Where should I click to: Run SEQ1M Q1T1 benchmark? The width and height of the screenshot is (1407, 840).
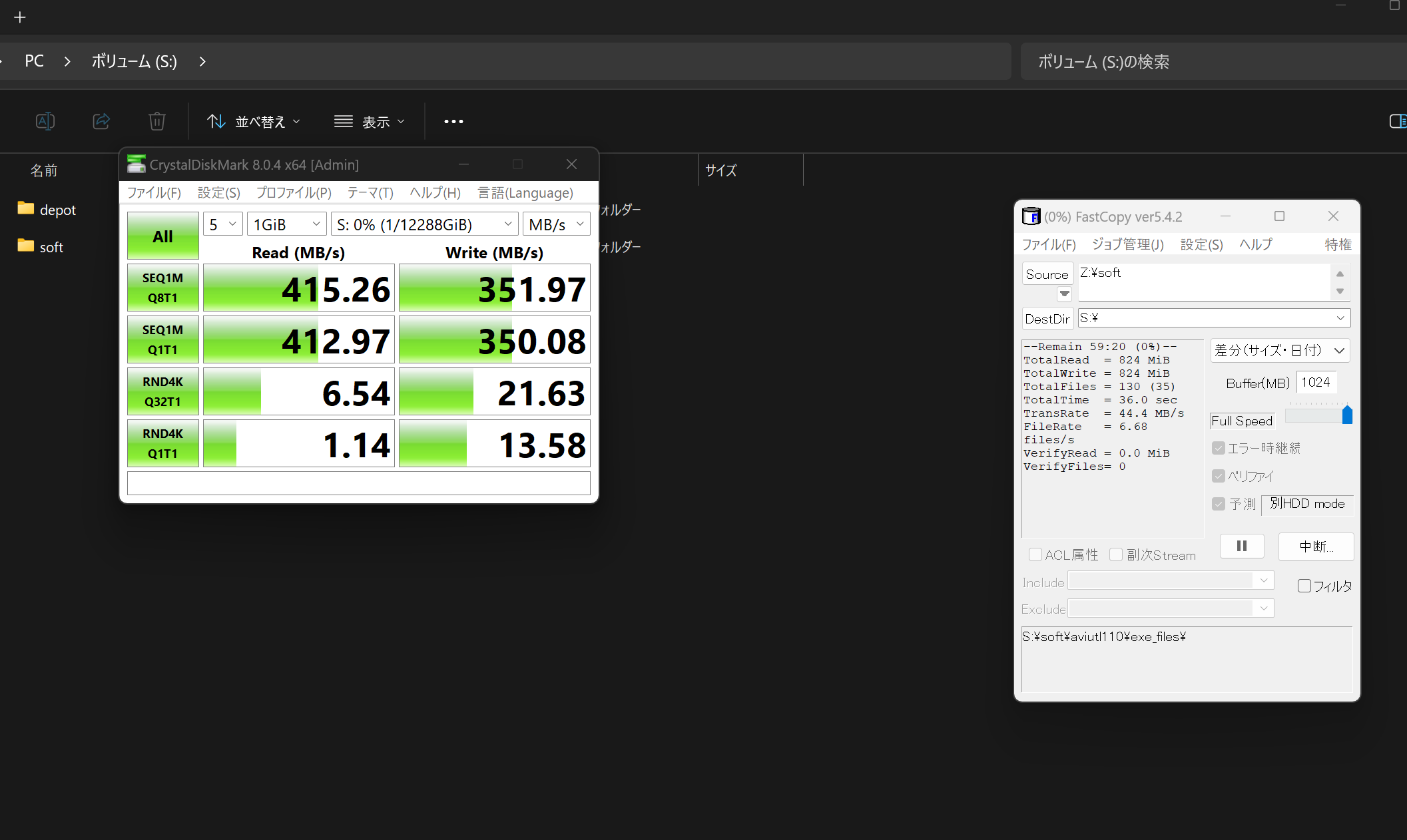tap(162, 339)
